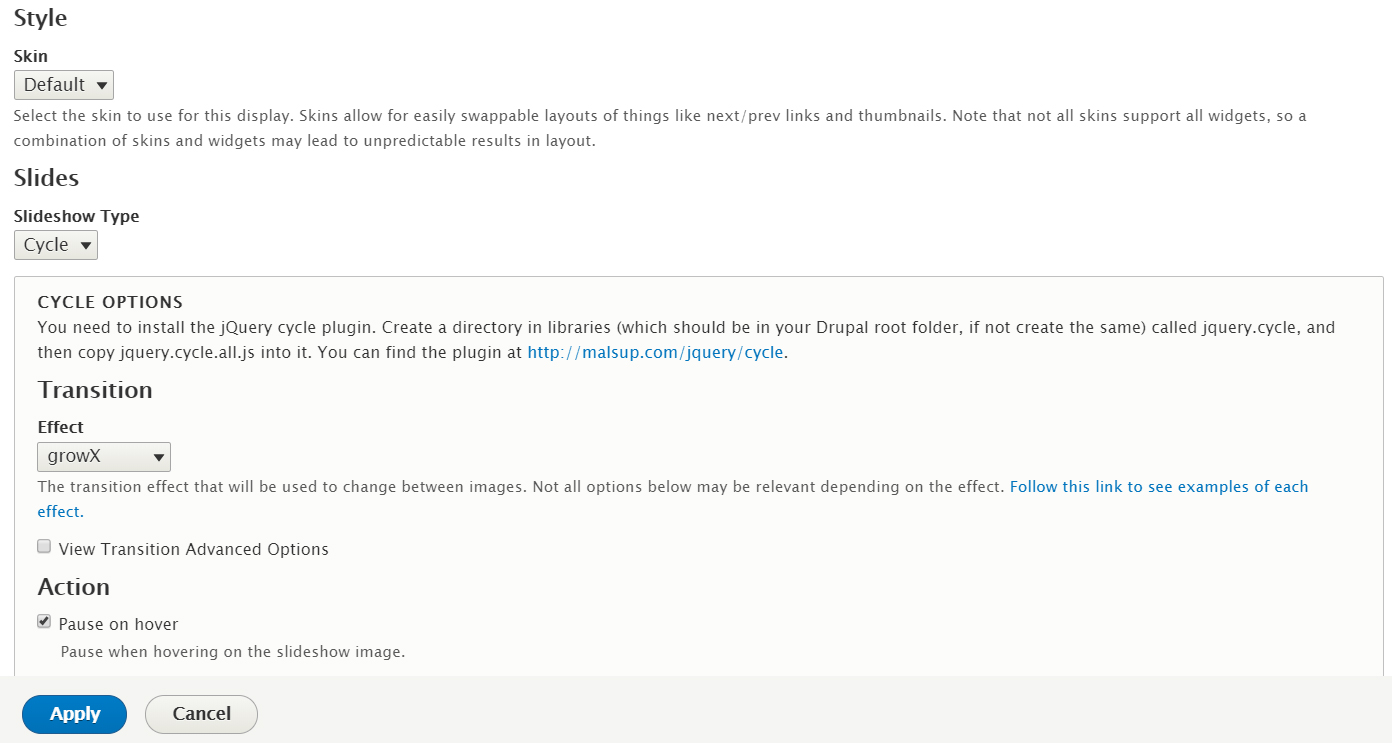
Task: Click the "Pause on hover" label text
Action: 118,624
